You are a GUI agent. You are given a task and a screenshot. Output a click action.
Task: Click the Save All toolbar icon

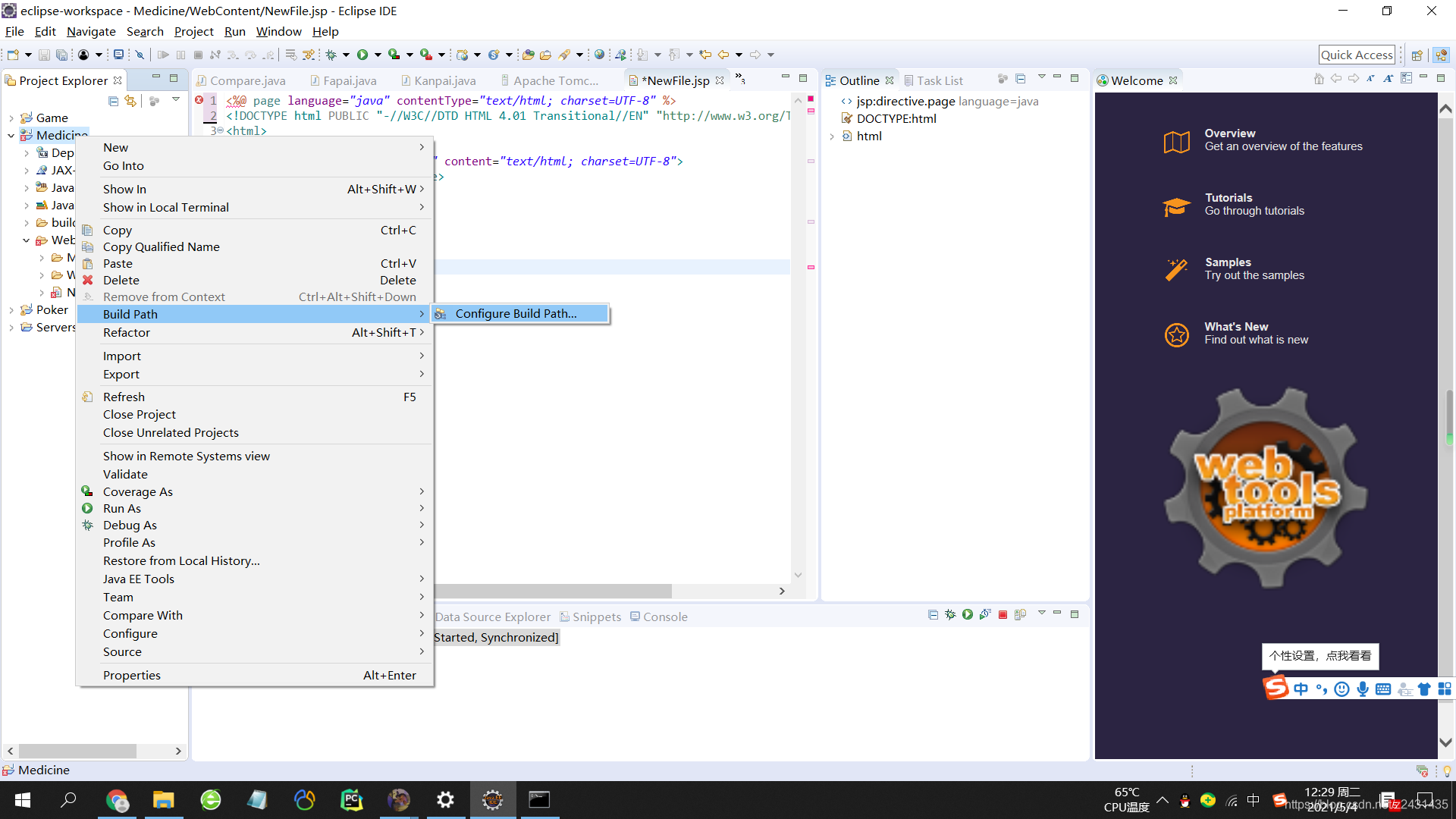61,55
